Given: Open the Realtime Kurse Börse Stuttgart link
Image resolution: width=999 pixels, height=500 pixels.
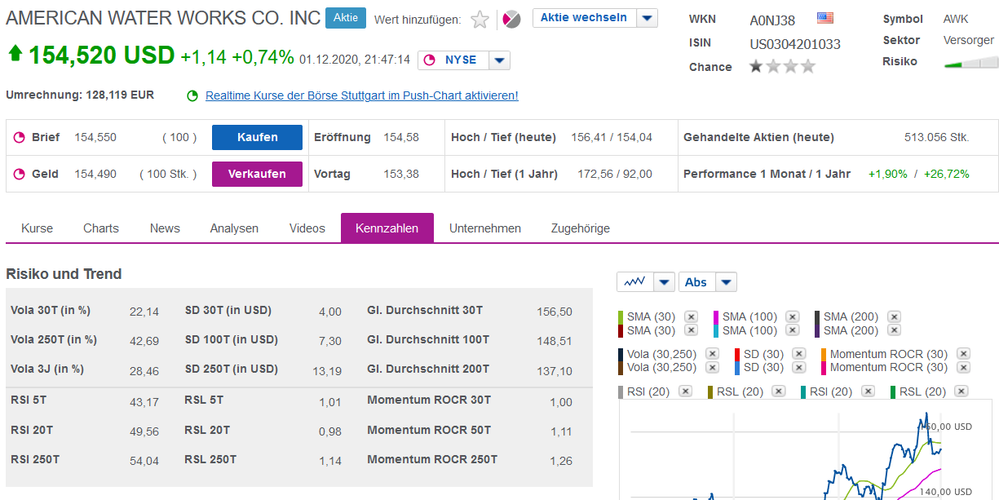Looking at the screenshot, I should 361,96.
